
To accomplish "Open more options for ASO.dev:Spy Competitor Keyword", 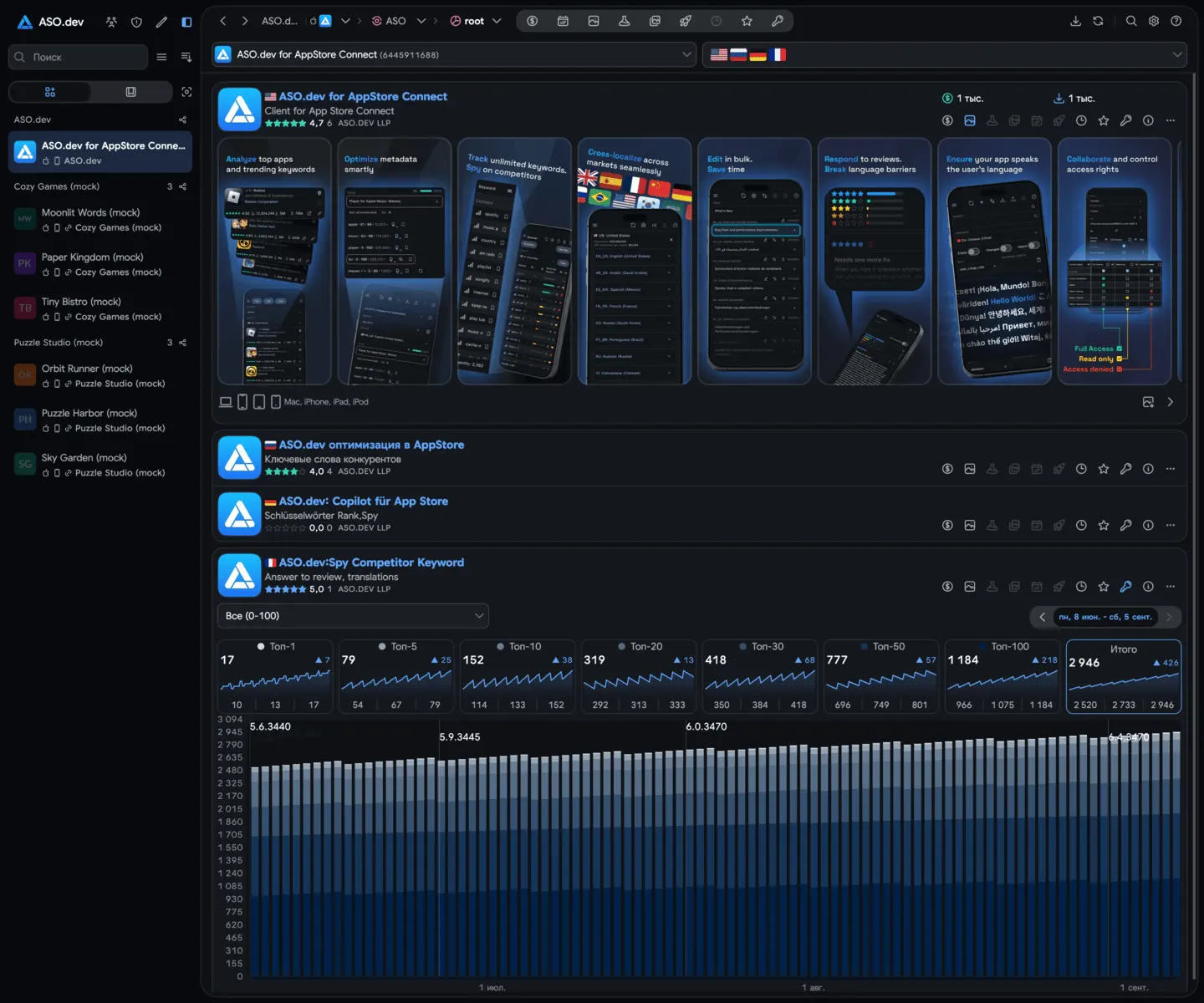I will [x=1171, y=587].
